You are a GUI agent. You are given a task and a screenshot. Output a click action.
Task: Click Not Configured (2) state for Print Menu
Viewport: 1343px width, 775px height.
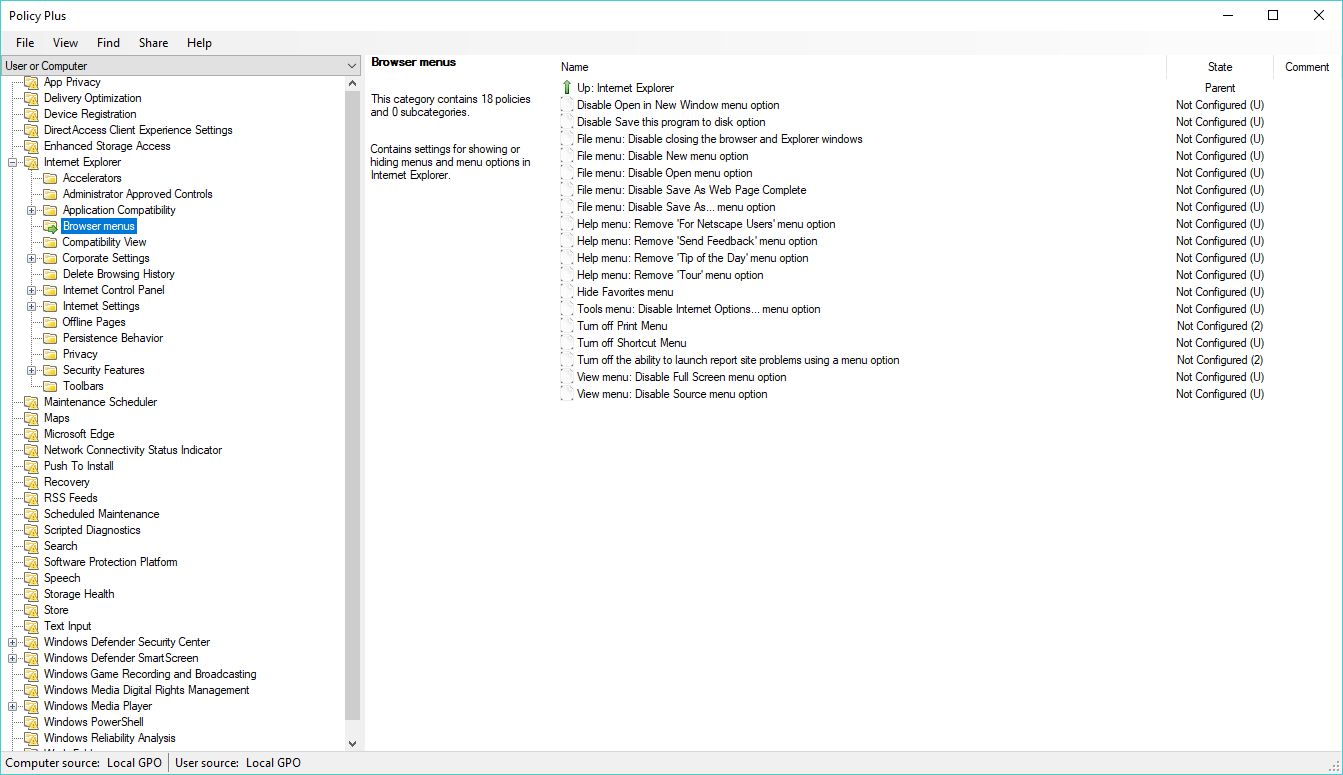click(1220, 326)
